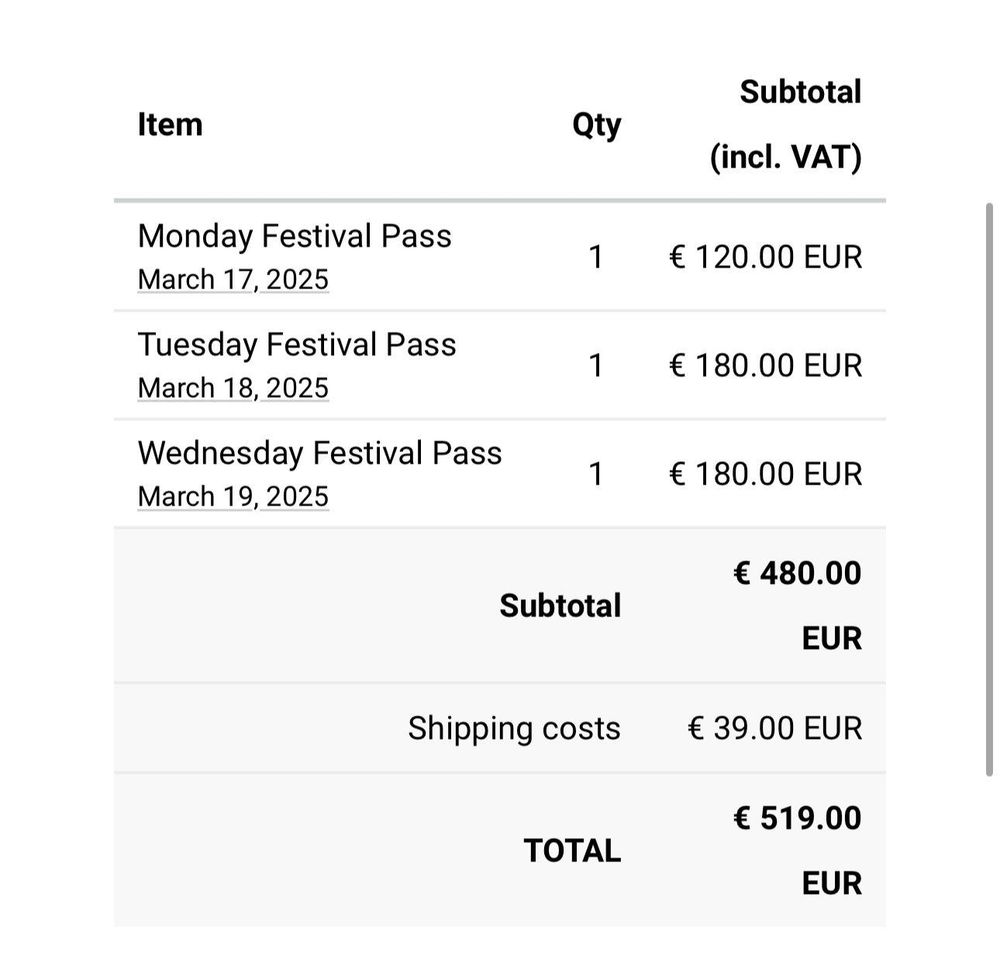Select the Monday Festival Pass item name
This screenshot has height=970, width=1000.
294,236
